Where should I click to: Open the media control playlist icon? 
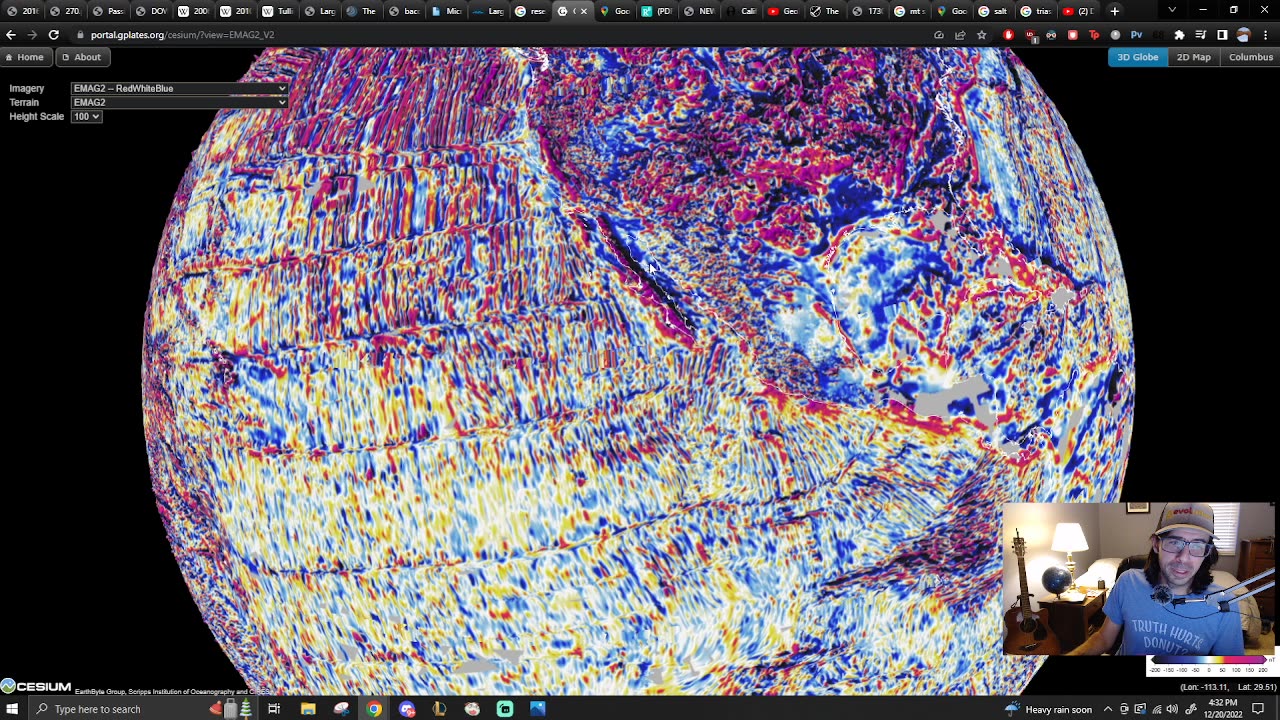click(x=1200, y=35)
